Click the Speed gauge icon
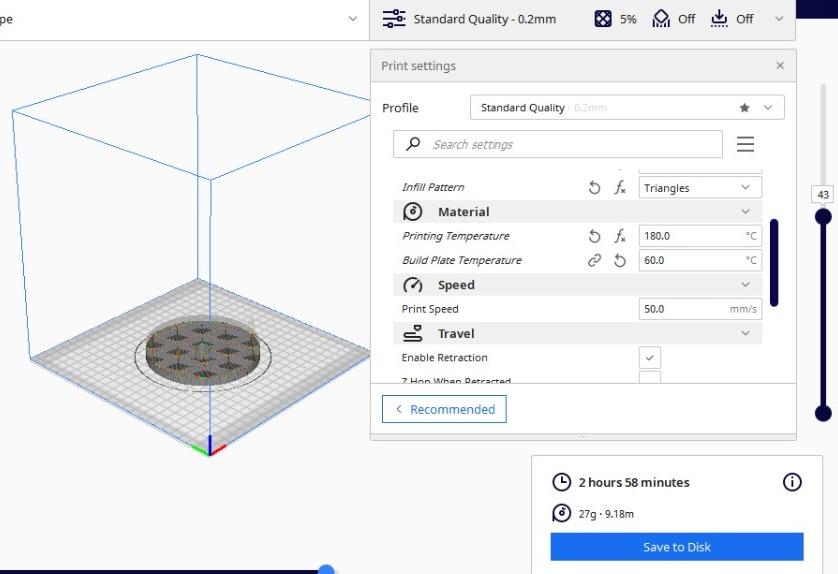Screen dimensions: 838x574 click(x=412, y=284)
